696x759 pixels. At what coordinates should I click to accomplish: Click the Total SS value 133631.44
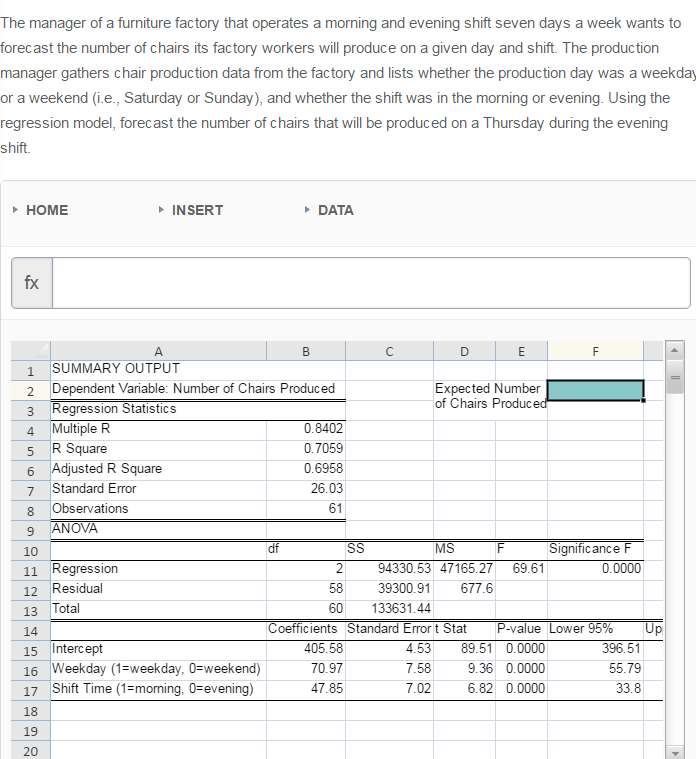[x=390, y=608]
